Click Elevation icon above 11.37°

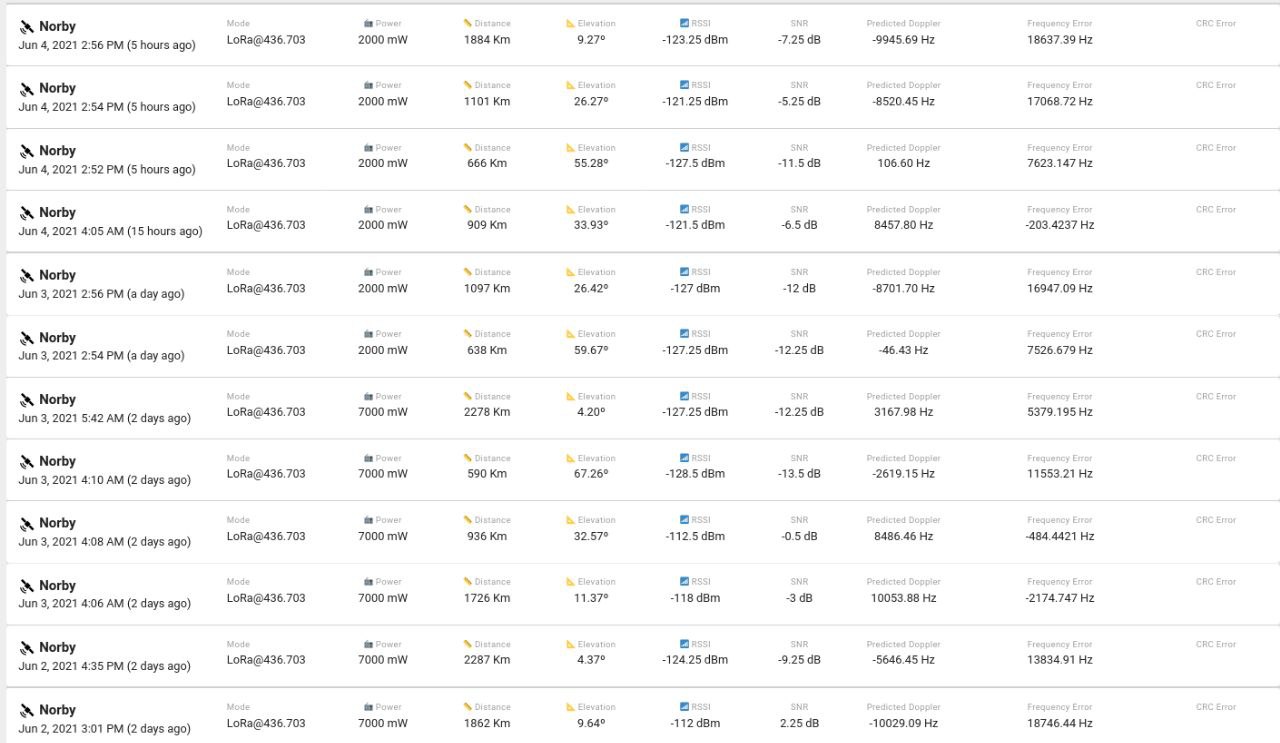(x=571, y=582)
